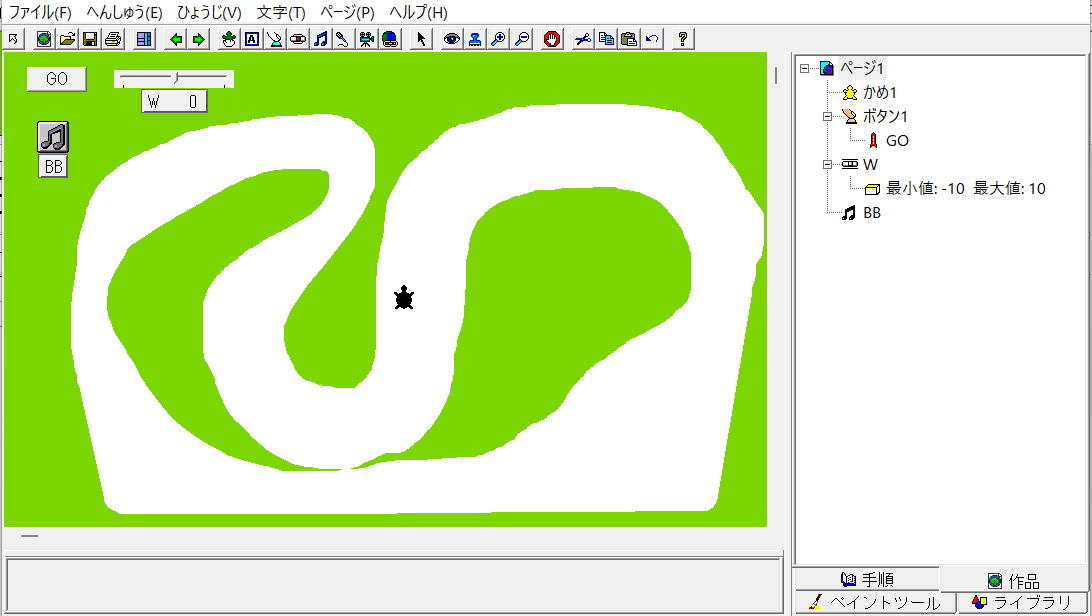The image size is (1092, 616).
Task: Click the page layout grid icon
Action: click(x=144, y=39)
